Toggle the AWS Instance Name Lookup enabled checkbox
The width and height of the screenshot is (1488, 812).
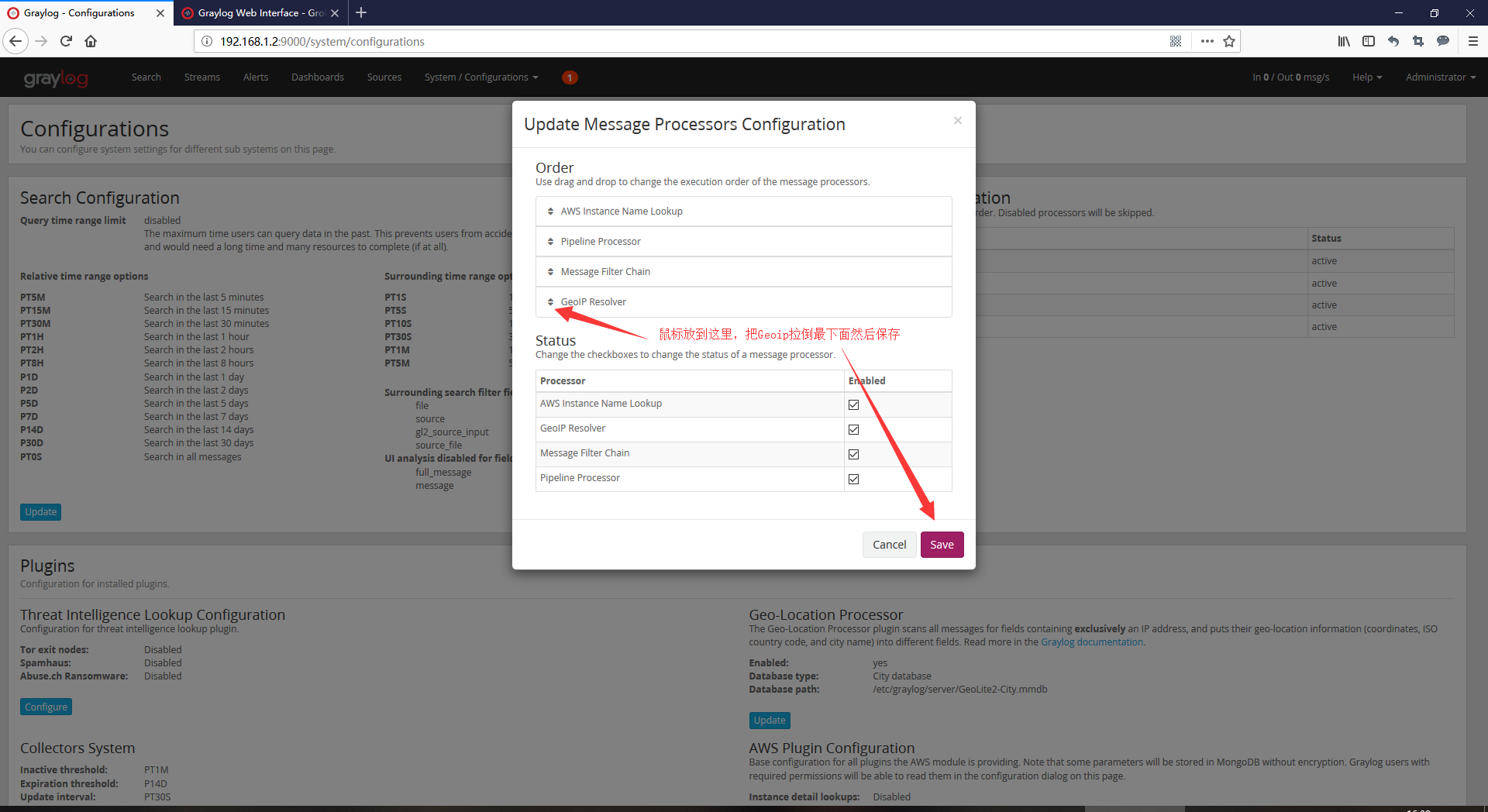[x=853, y=404]
